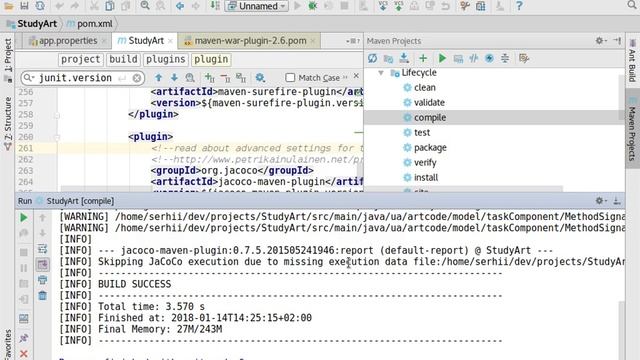Click the VCS Commit icon
Screen dimensions: 640x360
point(398,6)
